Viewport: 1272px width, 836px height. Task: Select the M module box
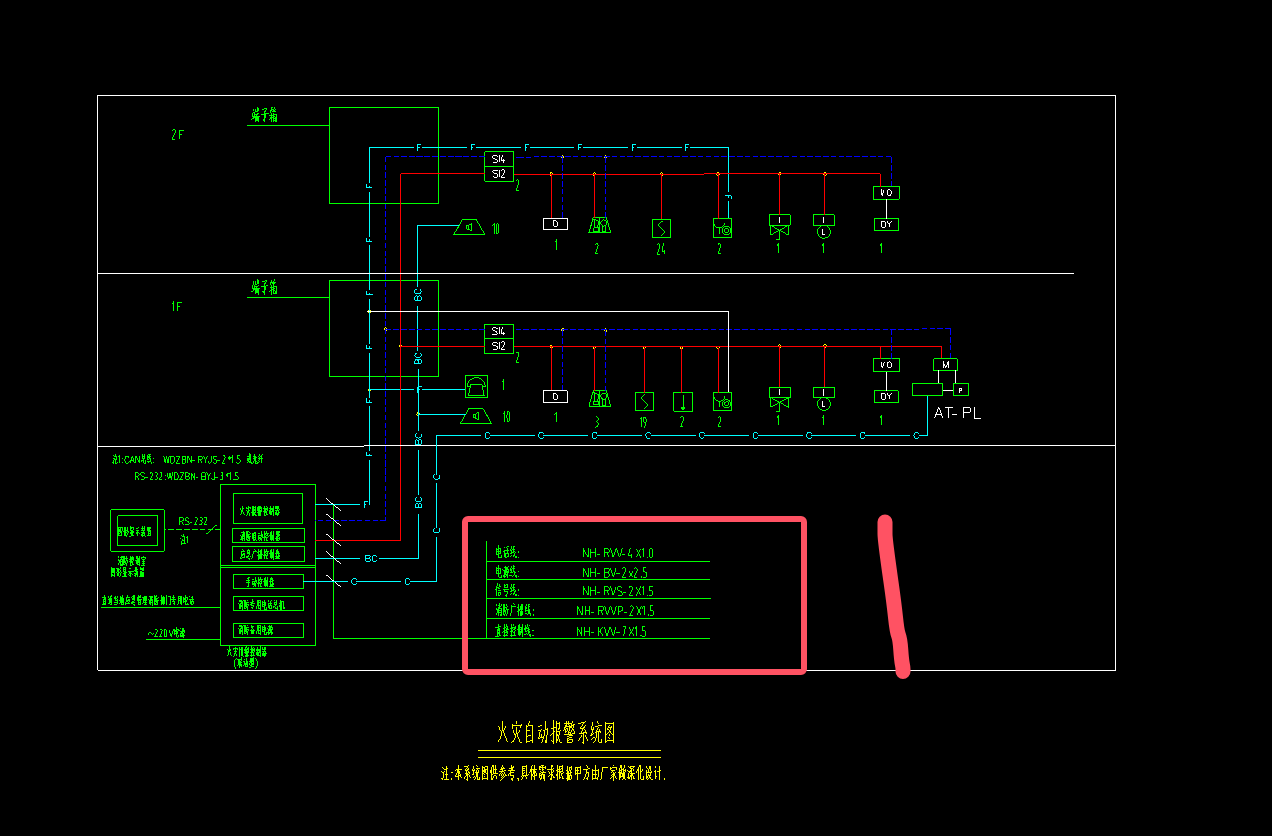(945, 364)
